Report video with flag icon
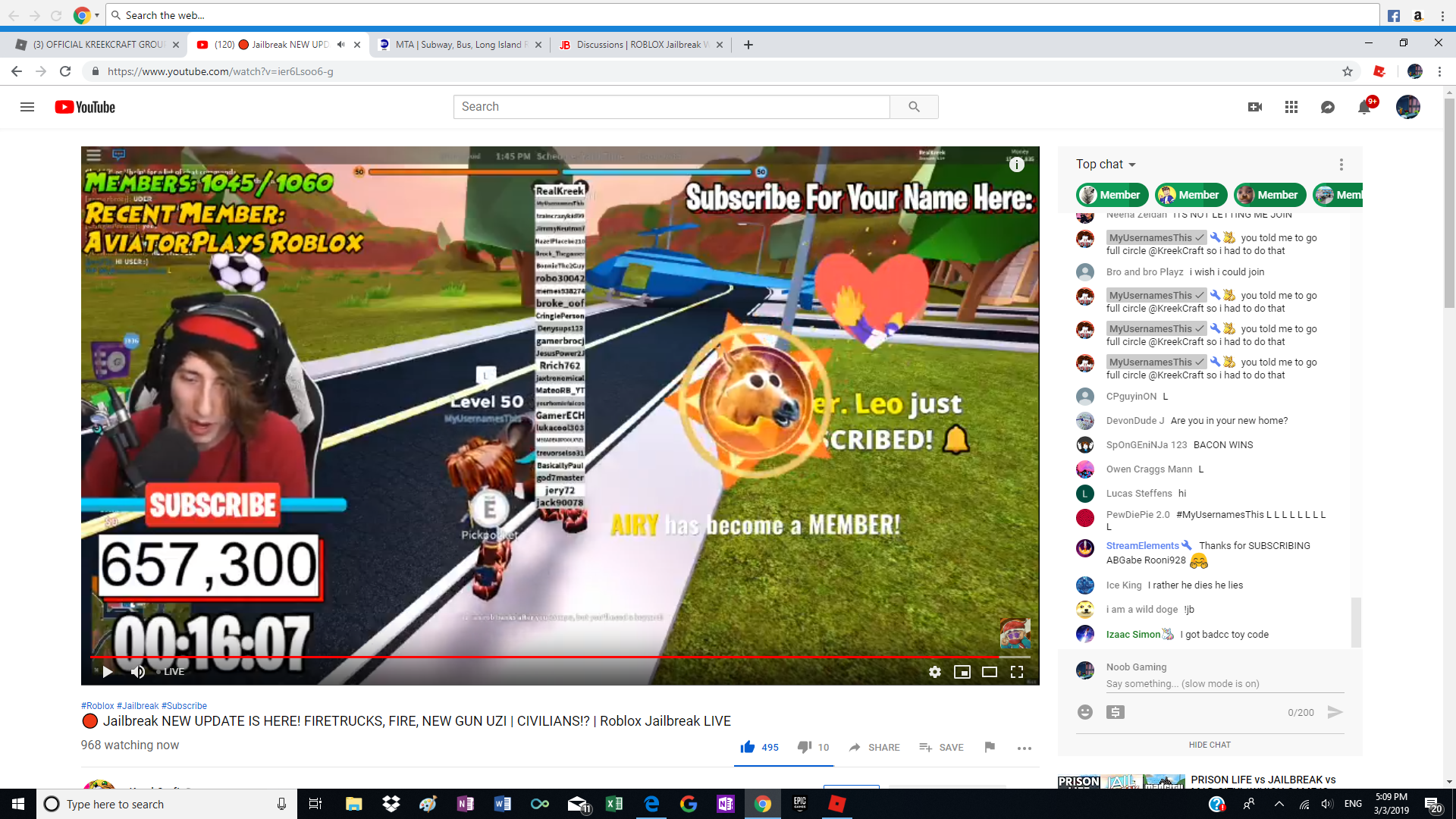 pyautogui.click(x=990, y=747)
